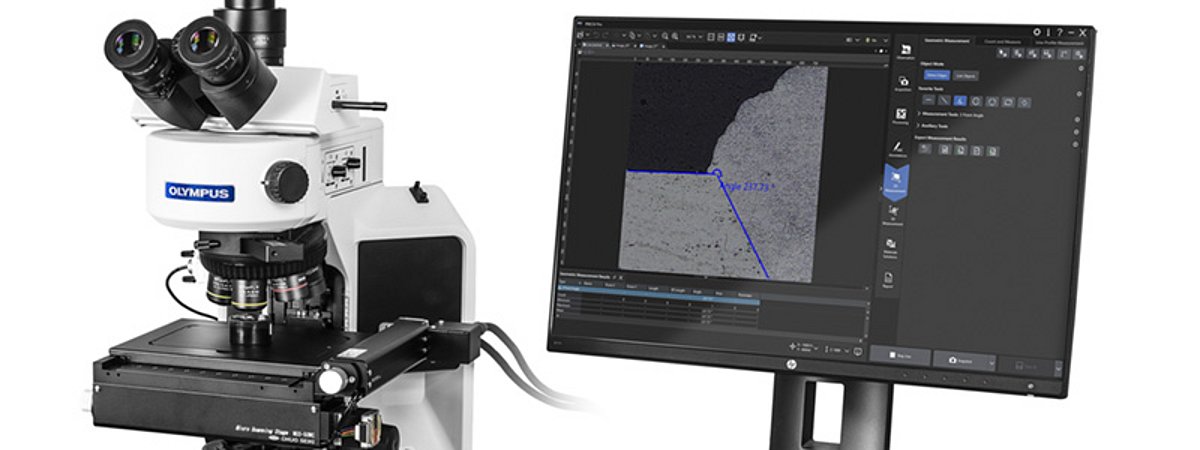Open the Observation sidebar panel
Screen dimensions: 1200x450
(904, 52)
